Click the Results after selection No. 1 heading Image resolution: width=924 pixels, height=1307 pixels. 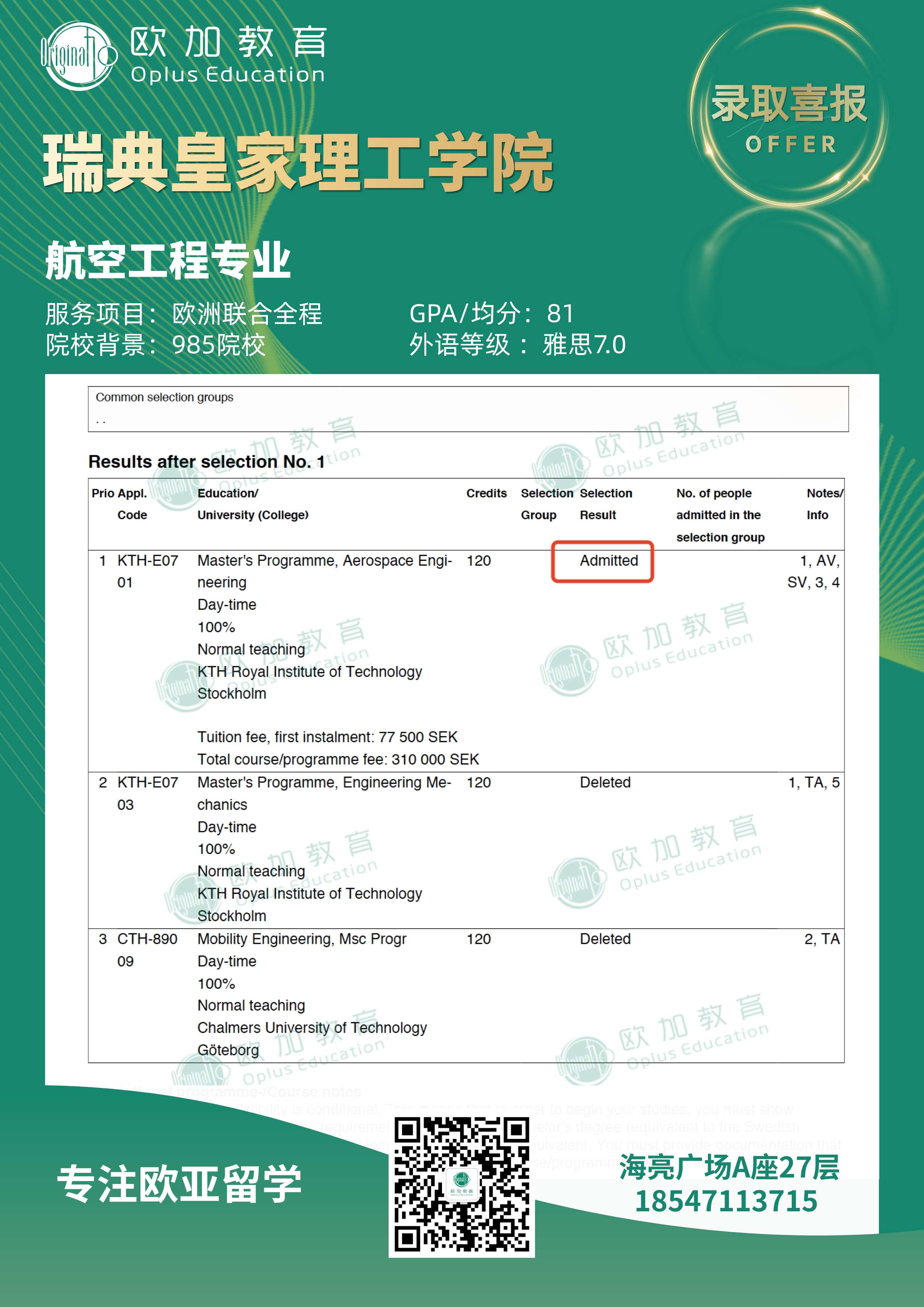click(x=206, y=461)
